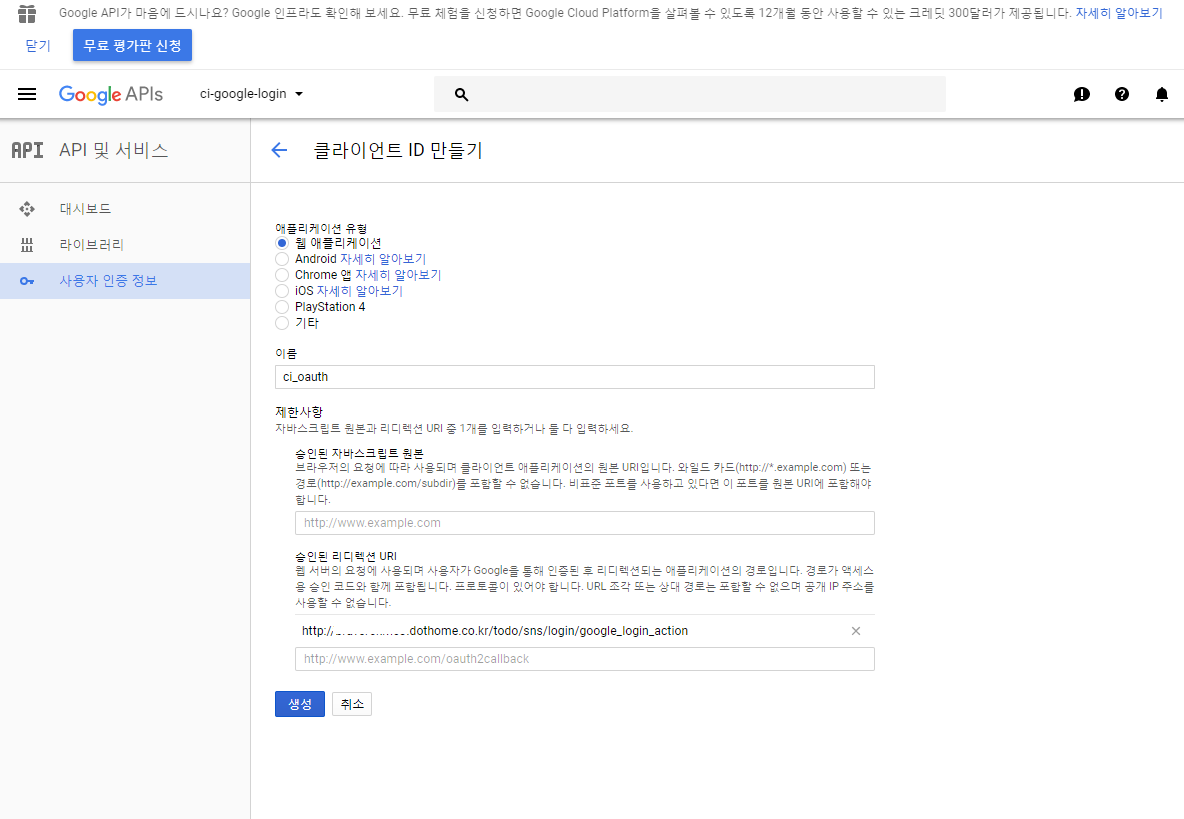The height and width of the screenshot is (819, 1184).
Task: Click the Google APIs logo
Action: click(111, 94)
